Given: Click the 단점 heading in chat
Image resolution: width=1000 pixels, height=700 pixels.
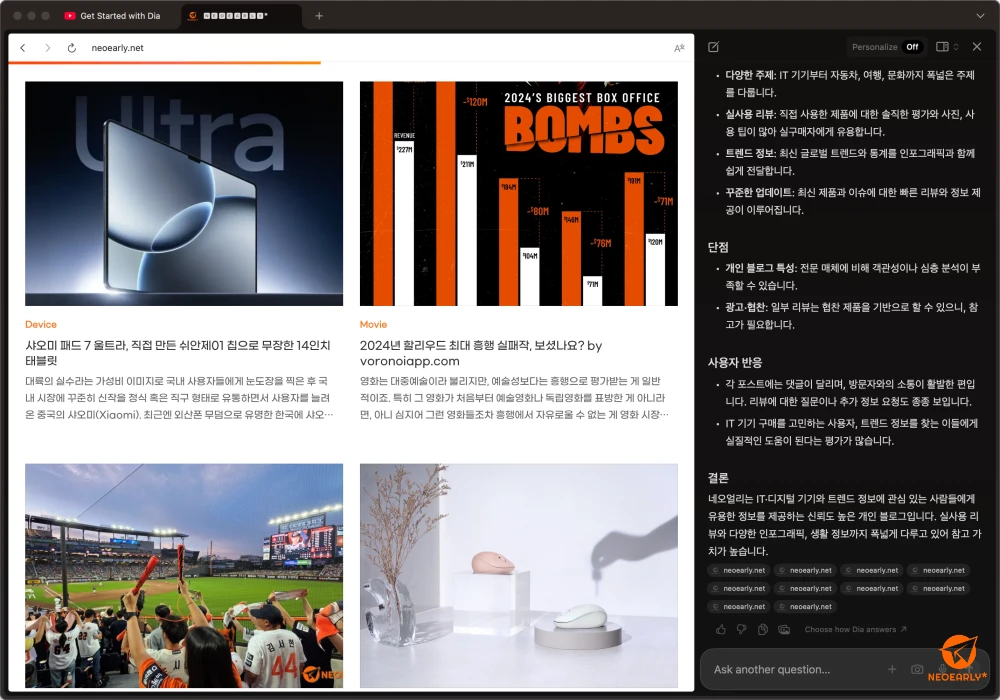Looking at the screenshot, I should click(x=718, y=247).
